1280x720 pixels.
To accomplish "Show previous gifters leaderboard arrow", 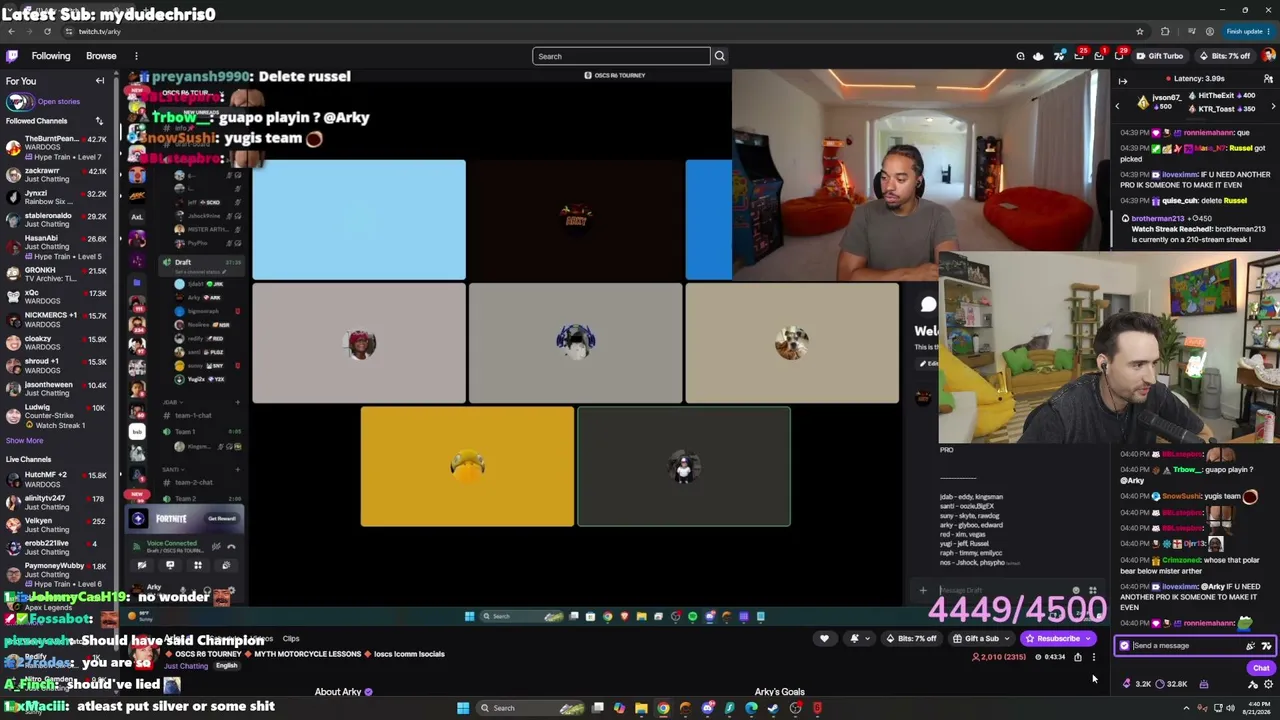I will [1118, 105].
